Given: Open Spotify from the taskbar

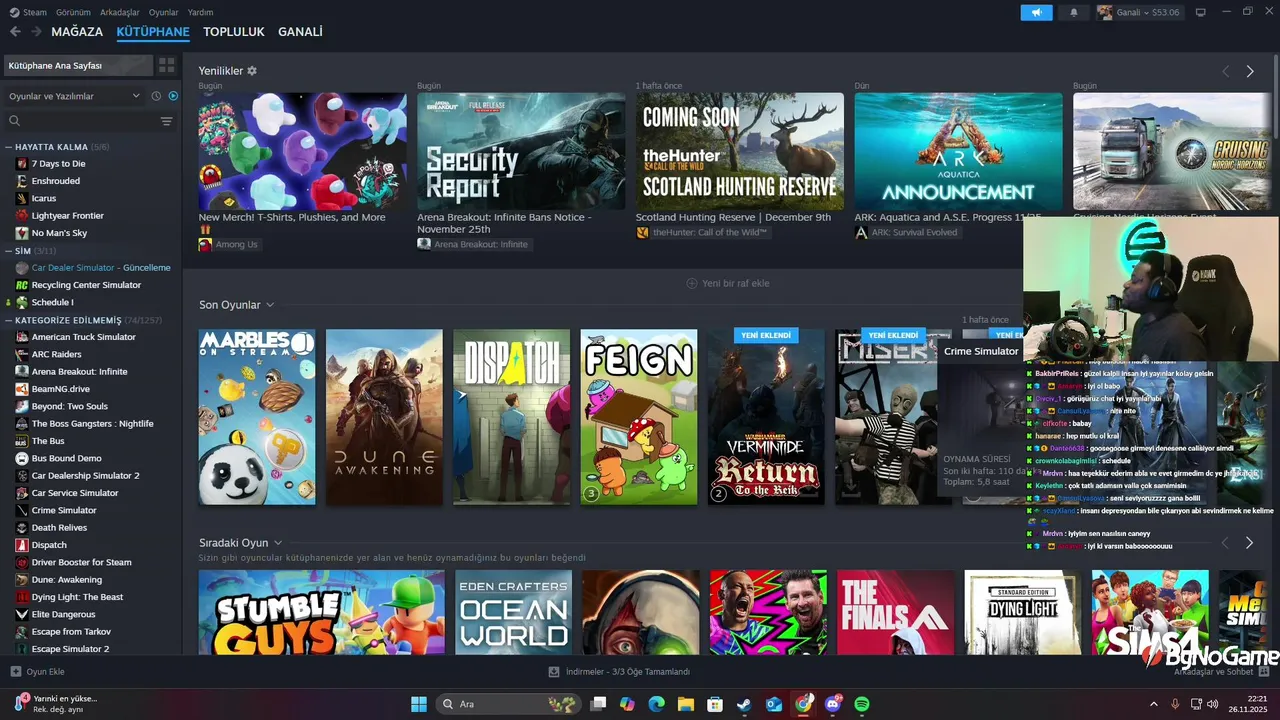Looking at the screenshot, I should [862, 704].
